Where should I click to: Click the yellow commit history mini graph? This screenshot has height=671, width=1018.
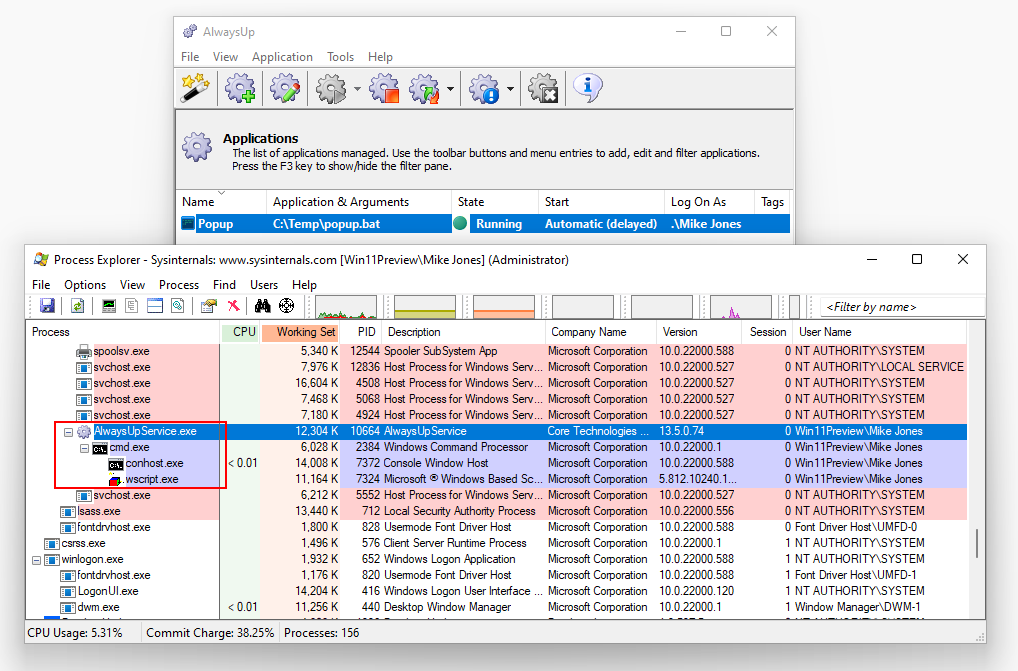tap(425, 307)
